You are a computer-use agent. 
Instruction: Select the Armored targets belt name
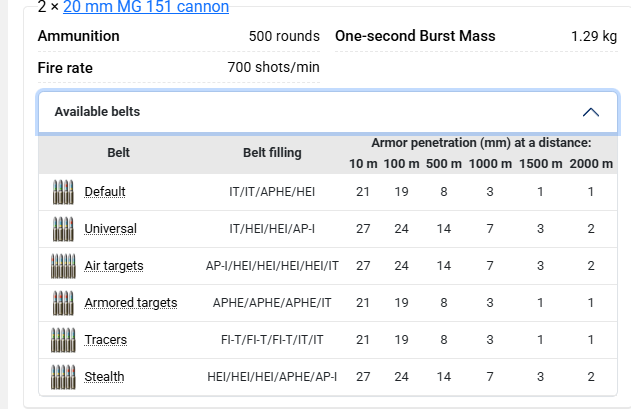[131, 302]
